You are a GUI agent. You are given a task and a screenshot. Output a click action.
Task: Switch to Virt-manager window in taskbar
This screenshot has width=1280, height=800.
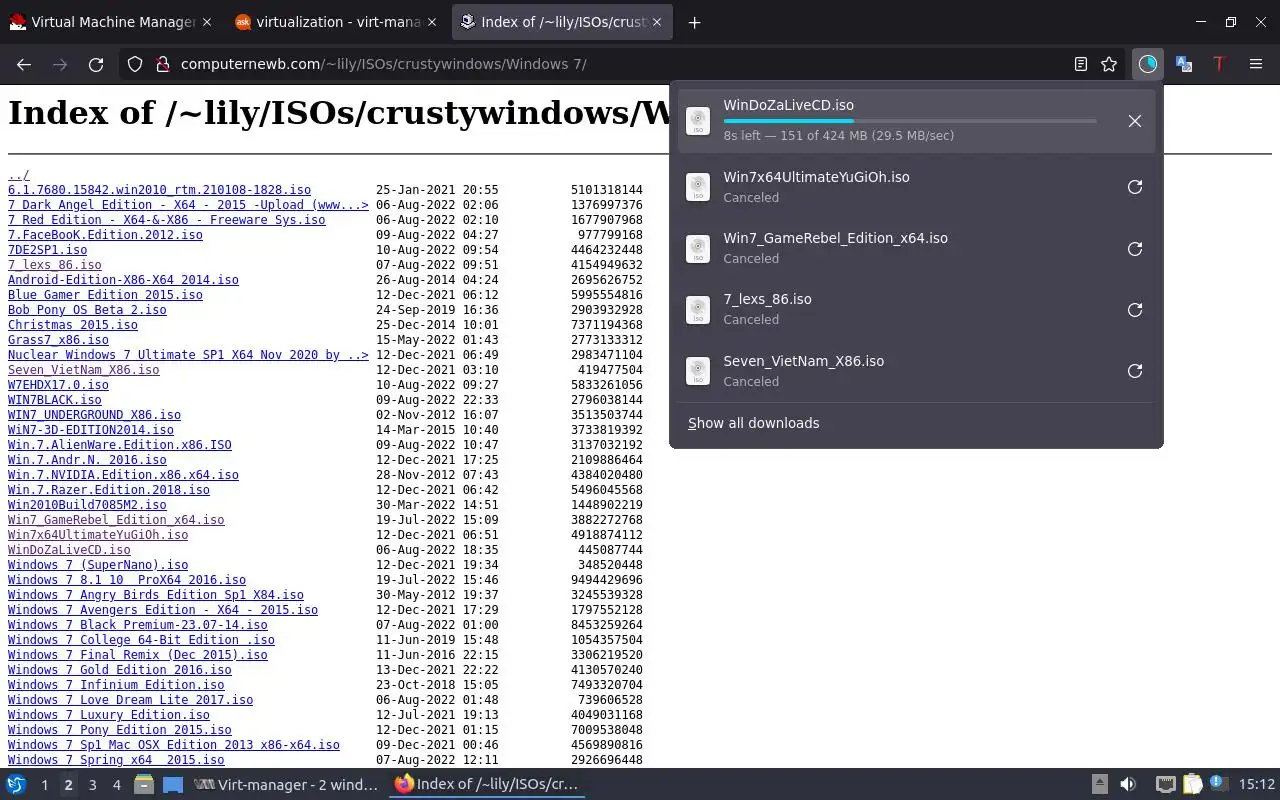(287, 785)
